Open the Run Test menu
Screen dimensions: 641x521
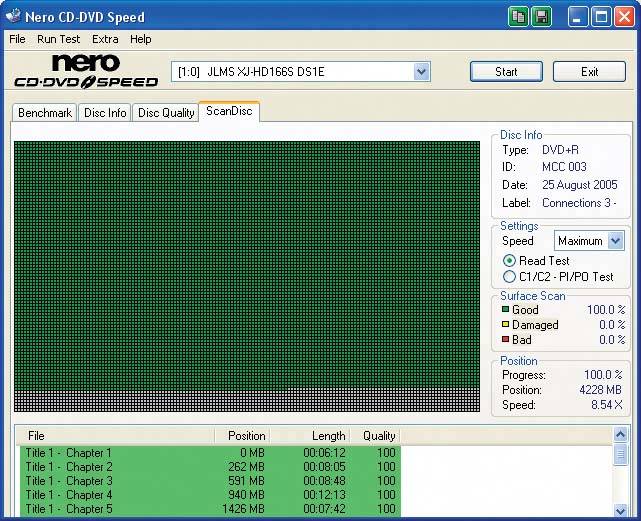pyautogui.click(x=58, y=39)
